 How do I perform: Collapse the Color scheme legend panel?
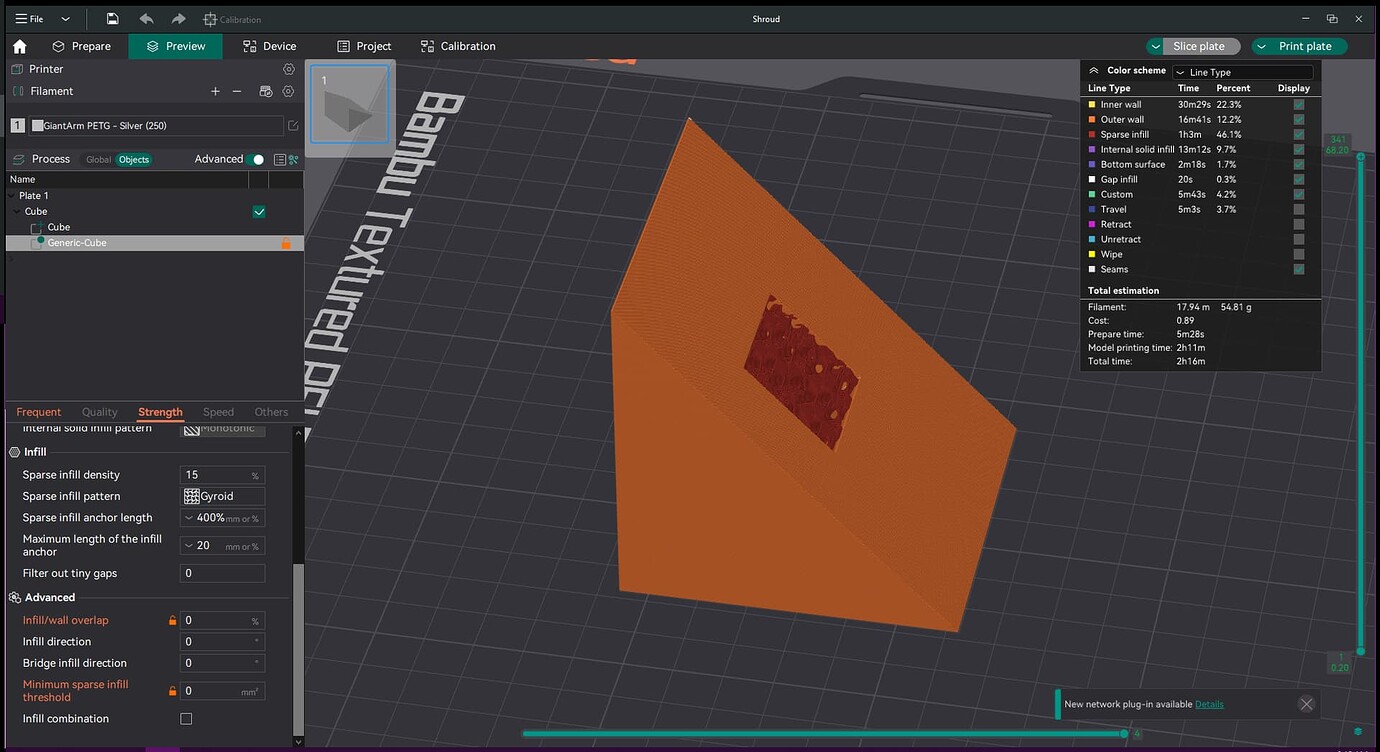pos(1095,71)
